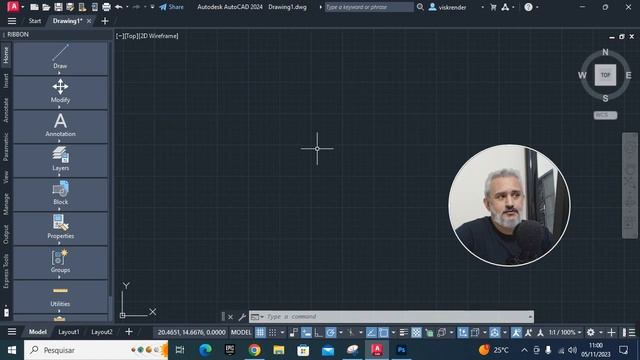Screen dimensions: 640x360
Task: Select the Parametric ribbon tab
Action: (6, 146)
